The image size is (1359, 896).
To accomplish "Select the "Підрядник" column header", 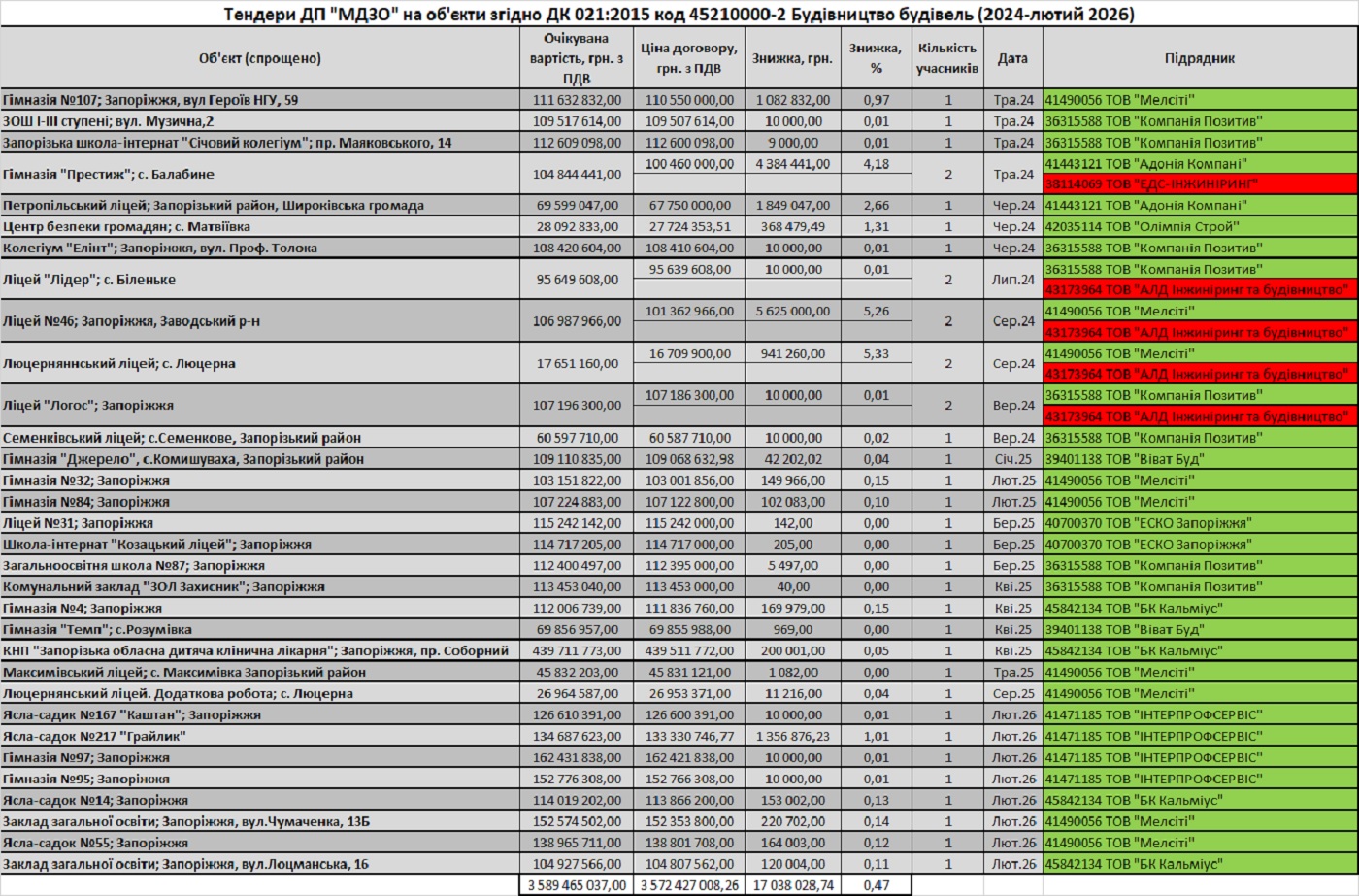I will click(x=1200, y=58).
